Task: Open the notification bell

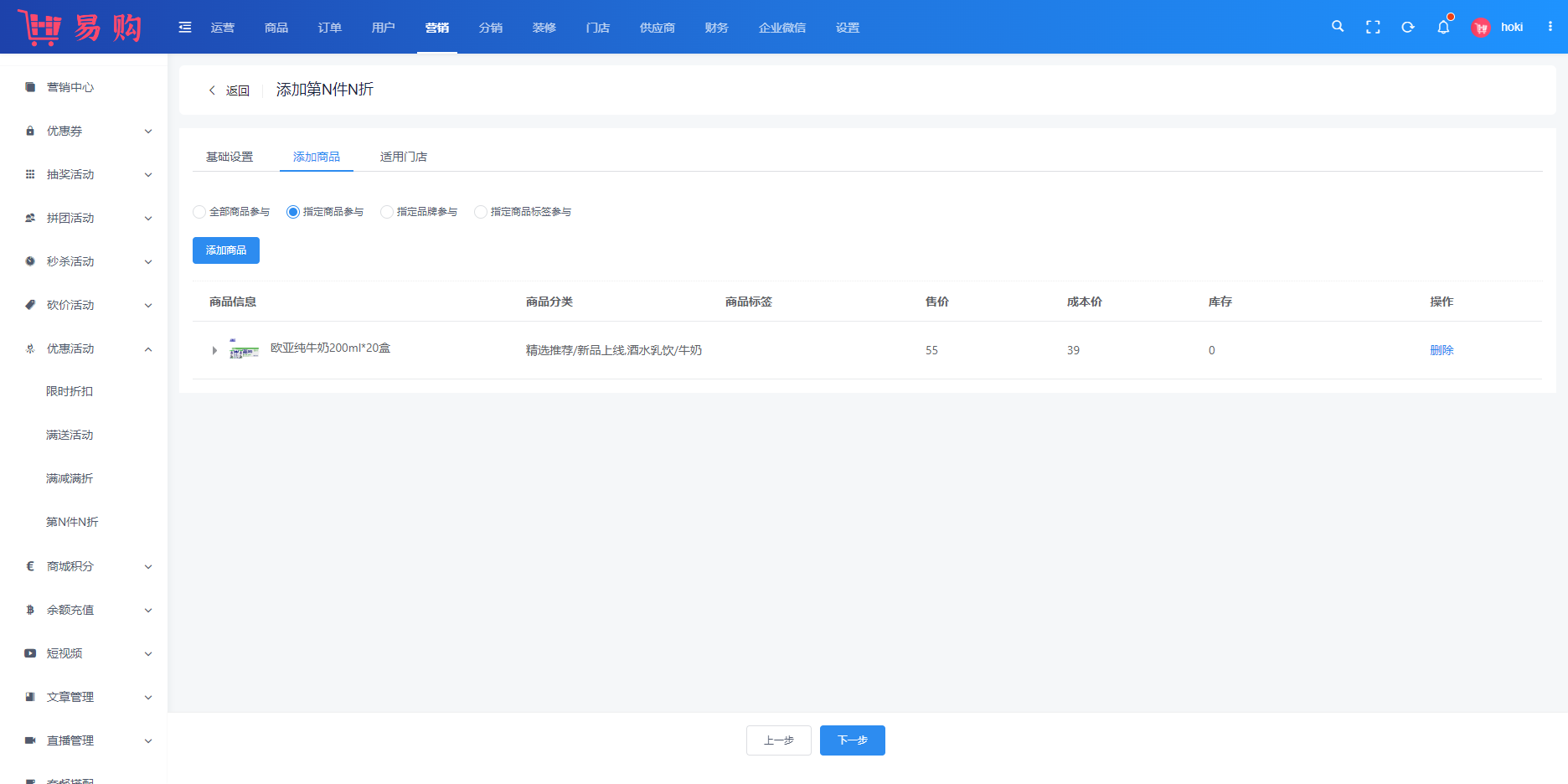Action: 1443,27
